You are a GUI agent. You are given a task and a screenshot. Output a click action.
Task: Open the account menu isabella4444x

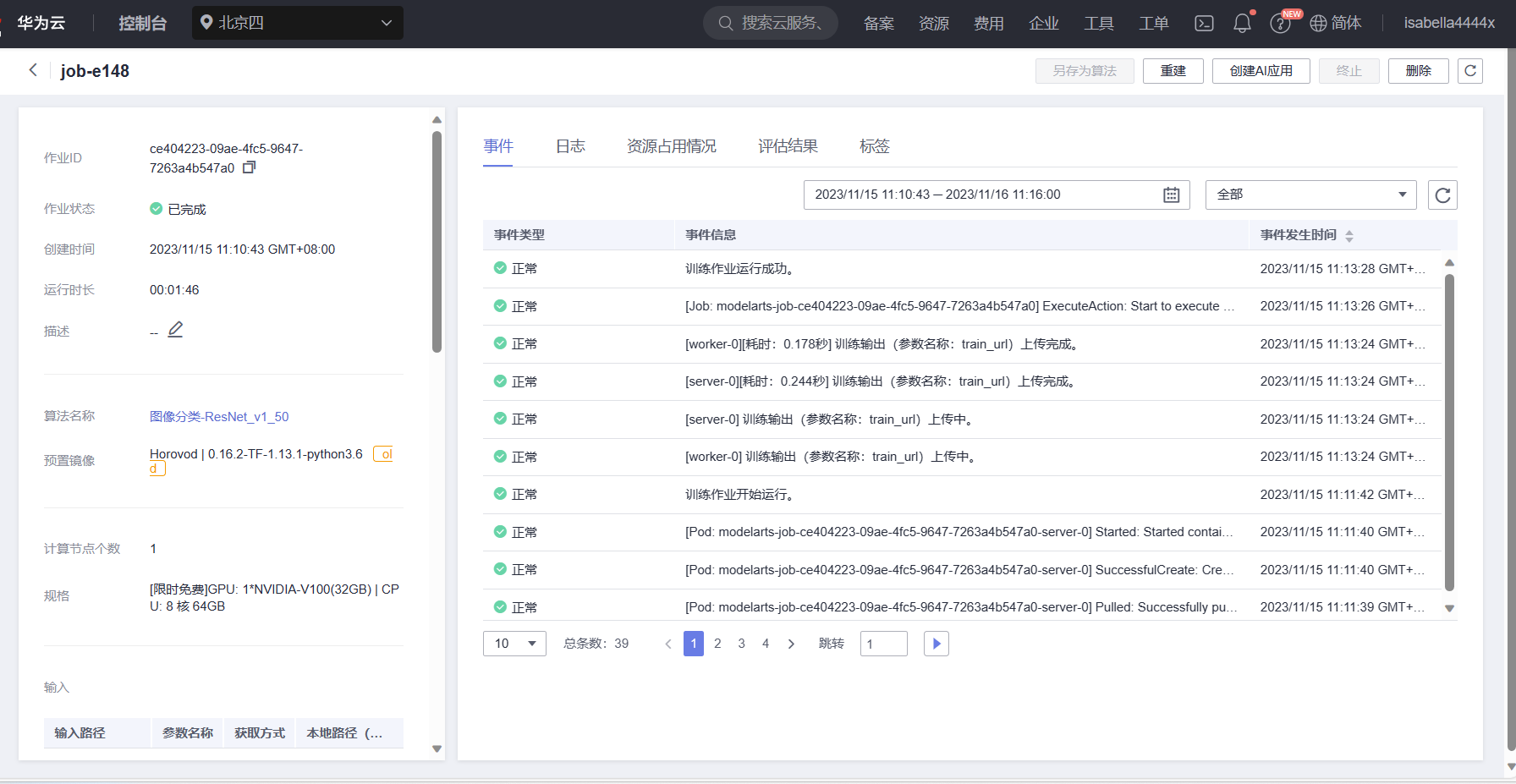click(1449, 23)
